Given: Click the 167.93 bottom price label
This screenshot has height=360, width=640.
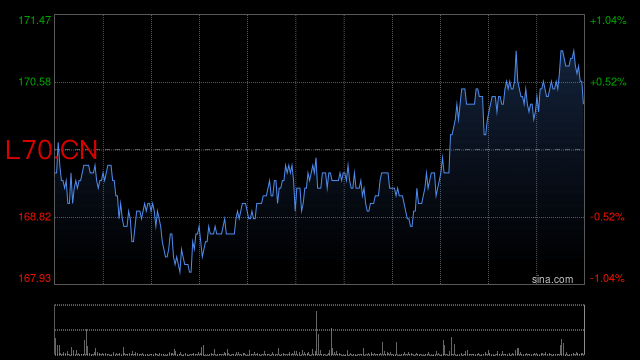Looking at the screenshot, I should tap(35, 278).
